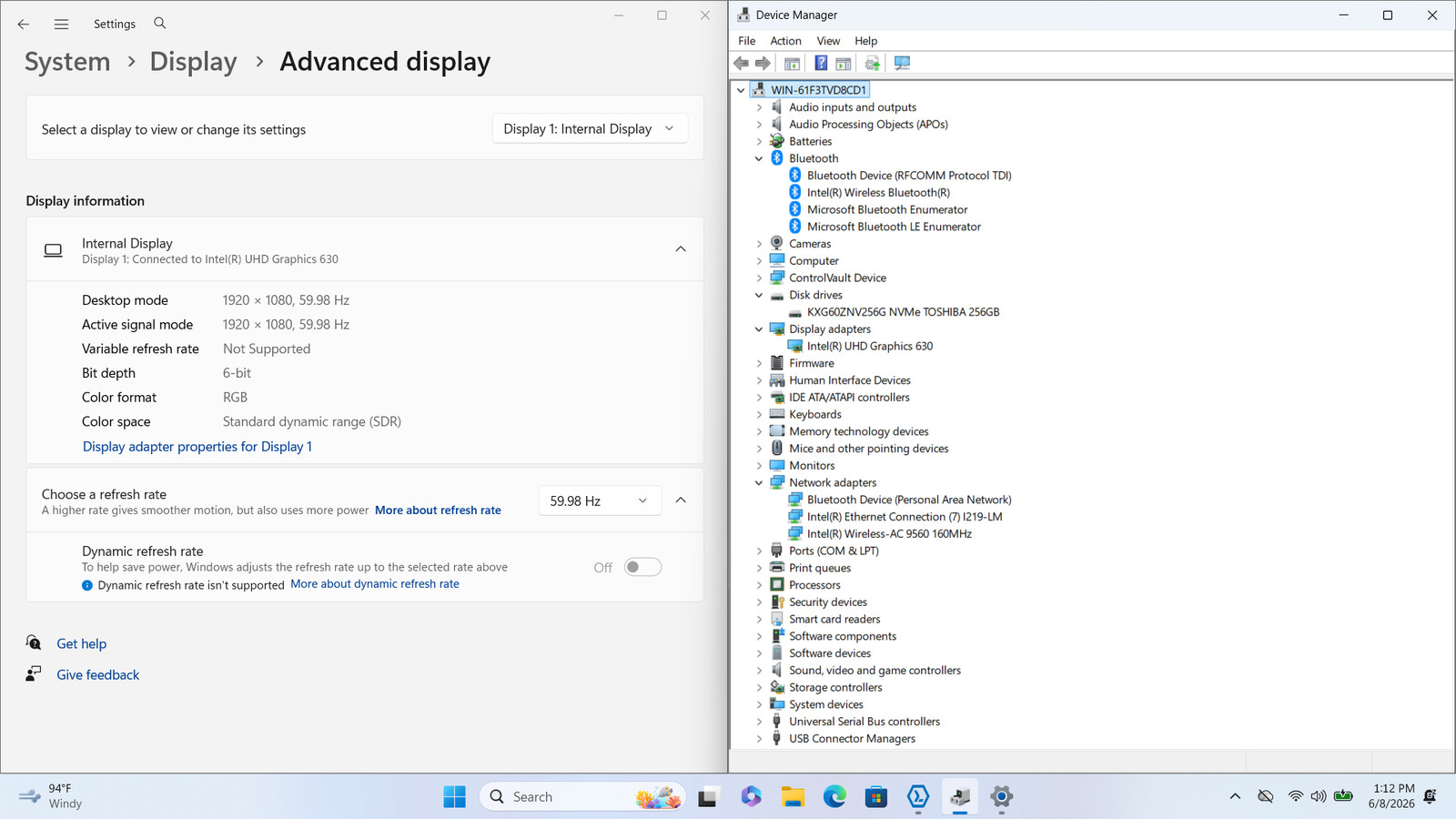This screenshot has height=819, width=1456.
Task: Click the taskbar Search box
Action: (582, 797)
